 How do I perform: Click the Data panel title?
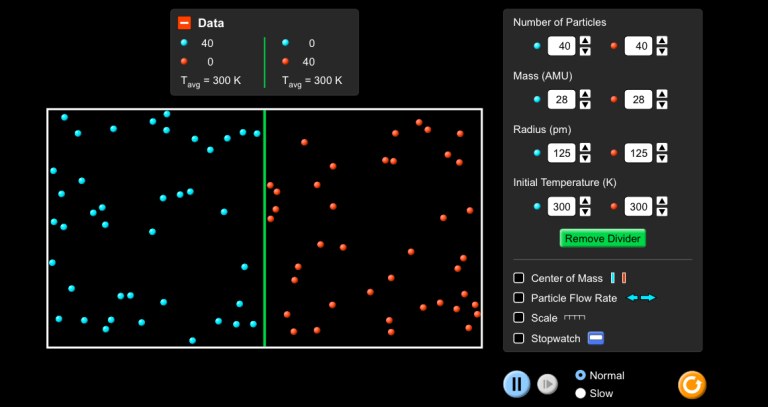coord(211,23)
